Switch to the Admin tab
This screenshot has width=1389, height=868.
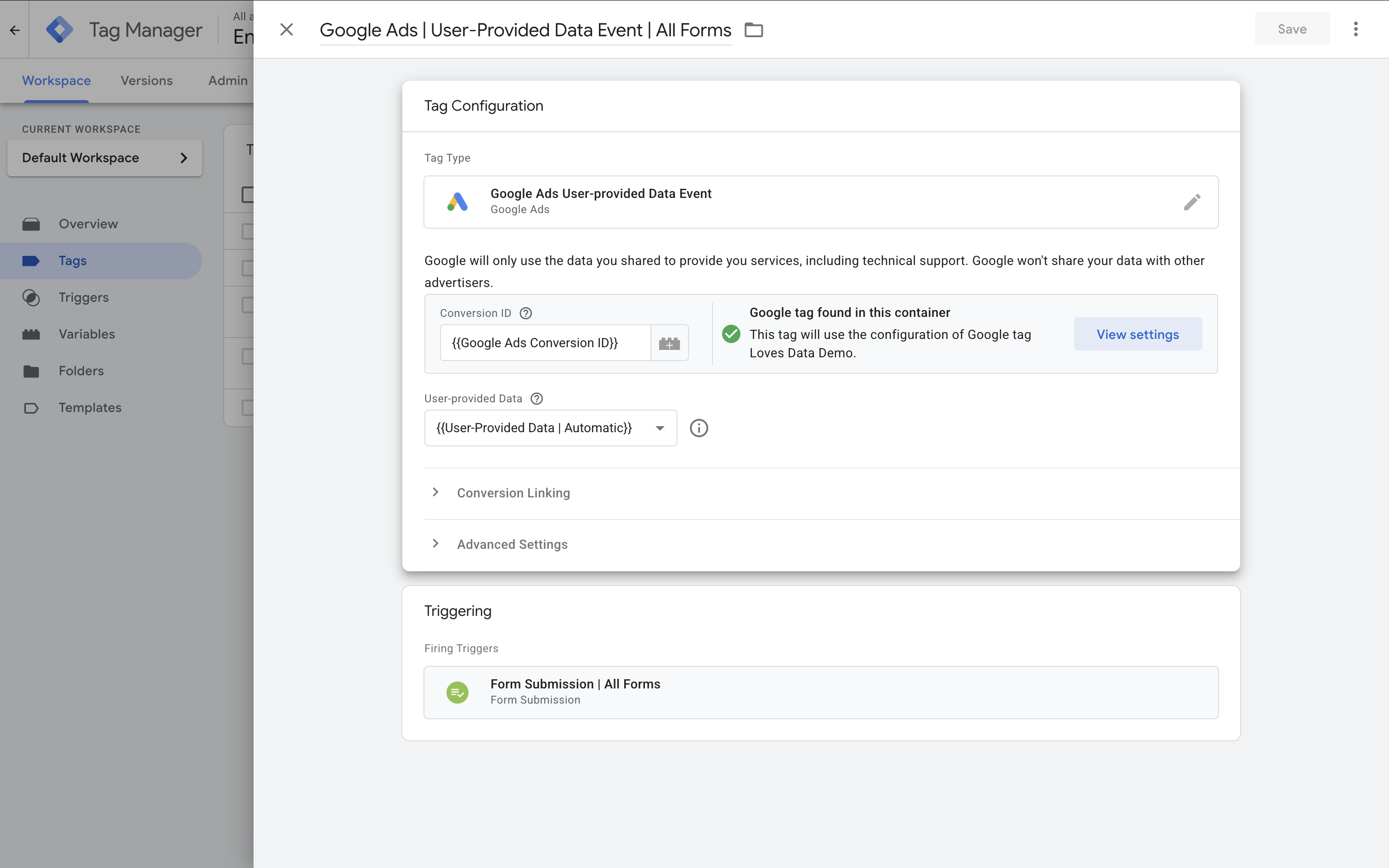pyautogui.click(x=228, y=80)
